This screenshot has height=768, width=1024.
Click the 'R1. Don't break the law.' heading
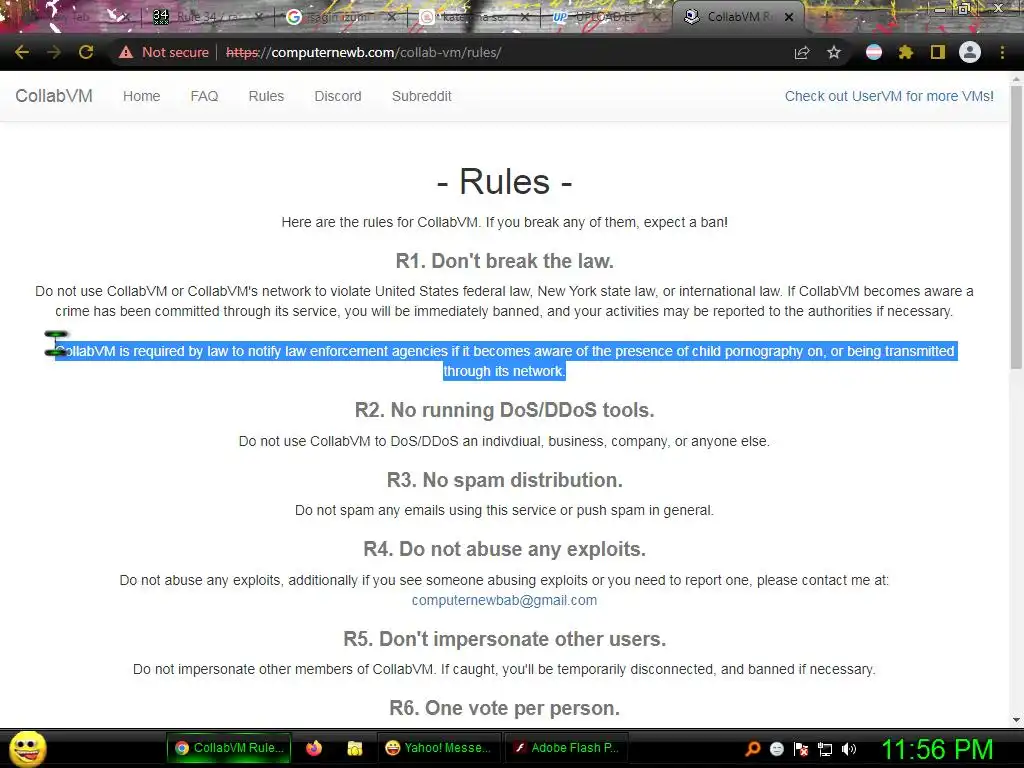pyautogui.click(x=504, y=261)
